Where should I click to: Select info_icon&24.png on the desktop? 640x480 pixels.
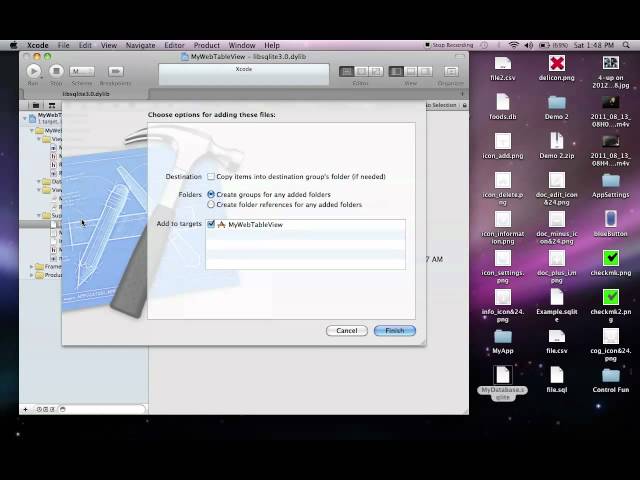click(502, 306)
